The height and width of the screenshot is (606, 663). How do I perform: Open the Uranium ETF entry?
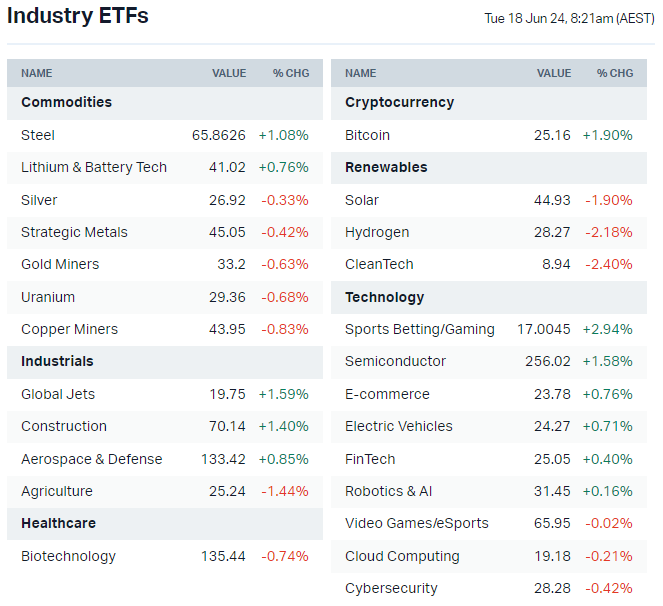48,297
